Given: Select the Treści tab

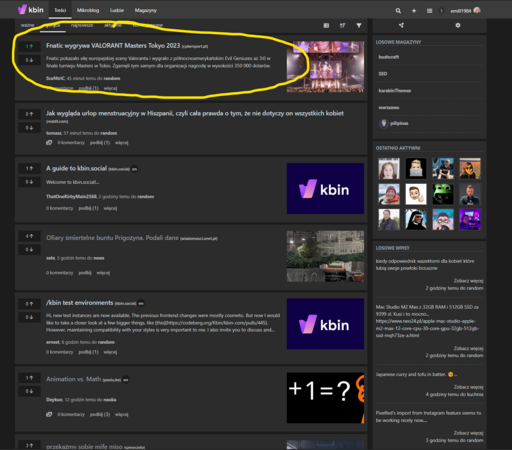Looking at the screenshot, I should (60, 10).
